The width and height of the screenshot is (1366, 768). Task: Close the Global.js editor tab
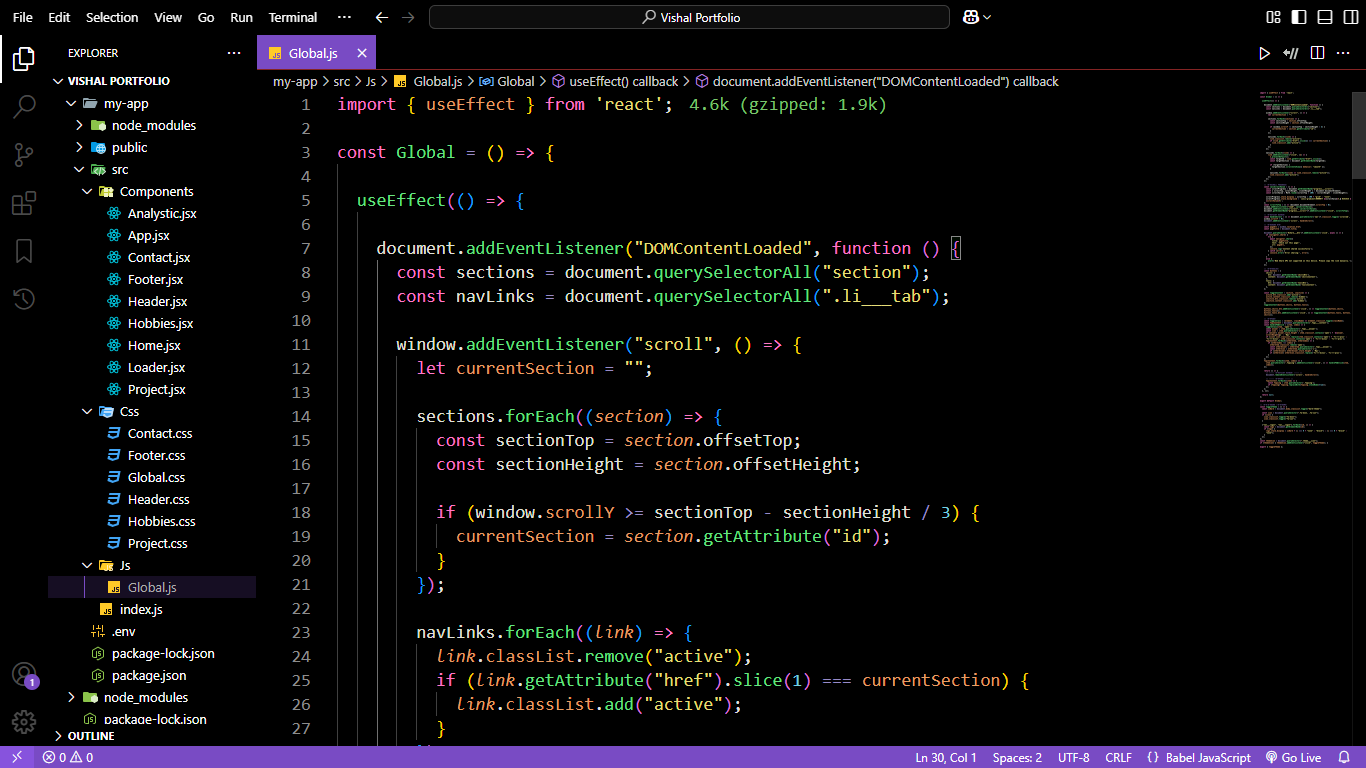pyautogui.click(x=361, y=53)
